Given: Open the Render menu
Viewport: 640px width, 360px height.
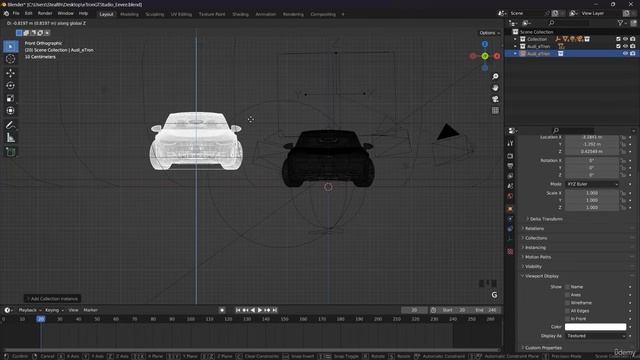Looking at the screenshot, I should point(45,13).
